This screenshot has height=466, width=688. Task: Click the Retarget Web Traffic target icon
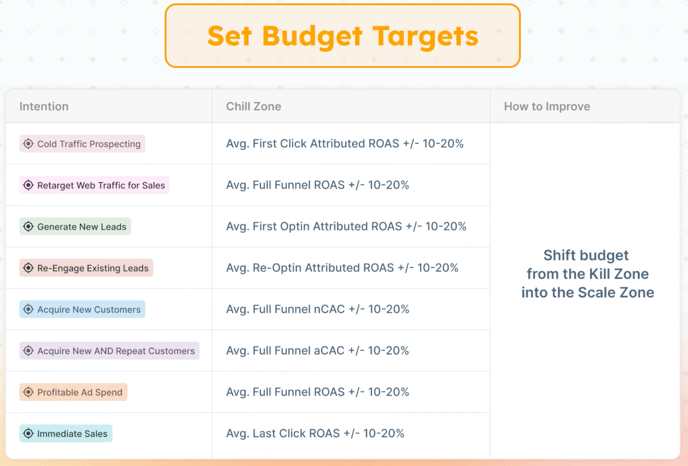pos(28,185)
